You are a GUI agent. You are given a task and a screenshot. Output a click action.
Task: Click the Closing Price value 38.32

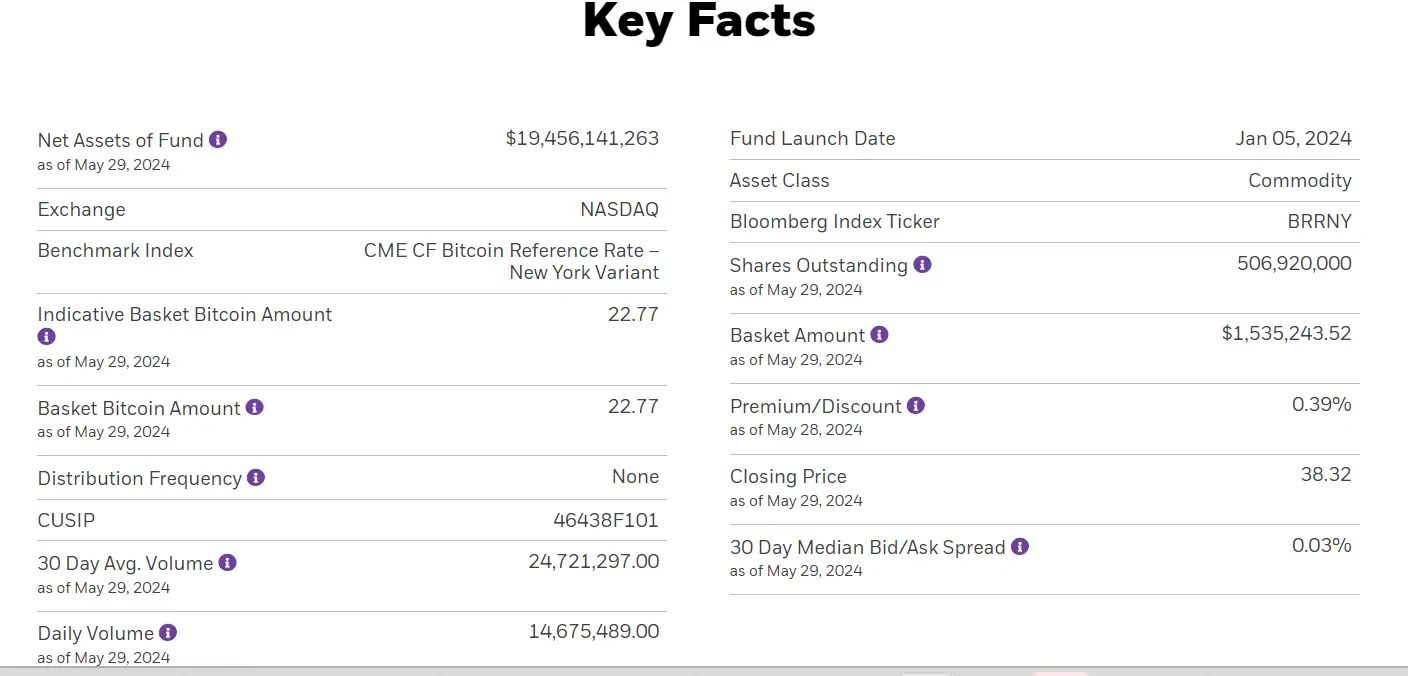tap(1326, 475)
